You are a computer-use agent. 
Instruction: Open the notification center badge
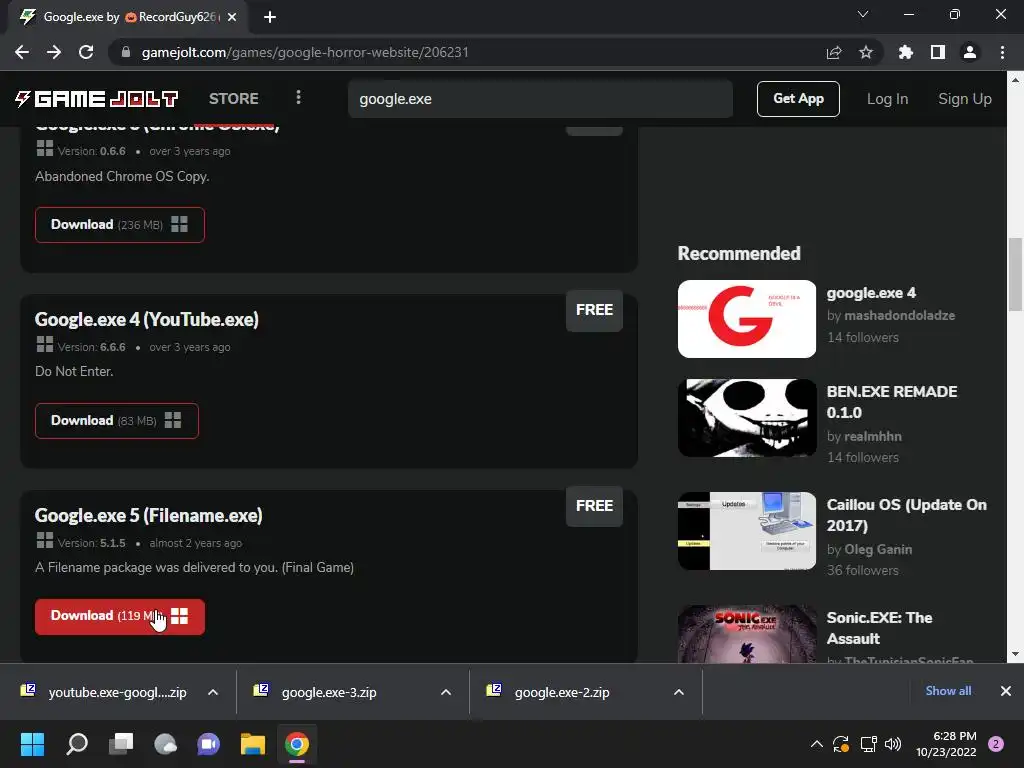tap(996, 744)
